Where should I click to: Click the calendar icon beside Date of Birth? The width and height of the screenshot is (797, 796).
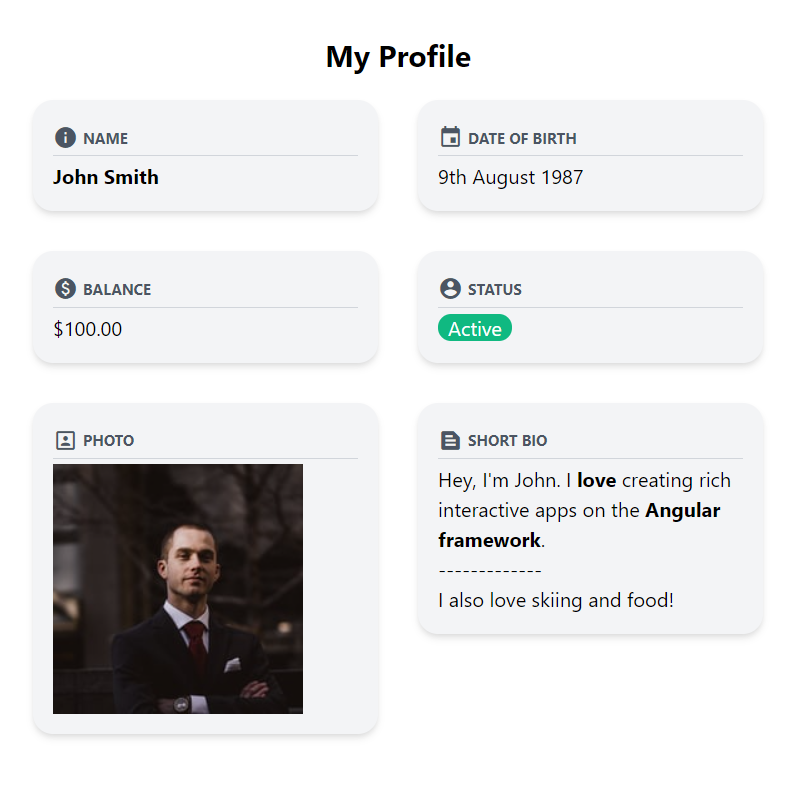[x=450, y=137]
